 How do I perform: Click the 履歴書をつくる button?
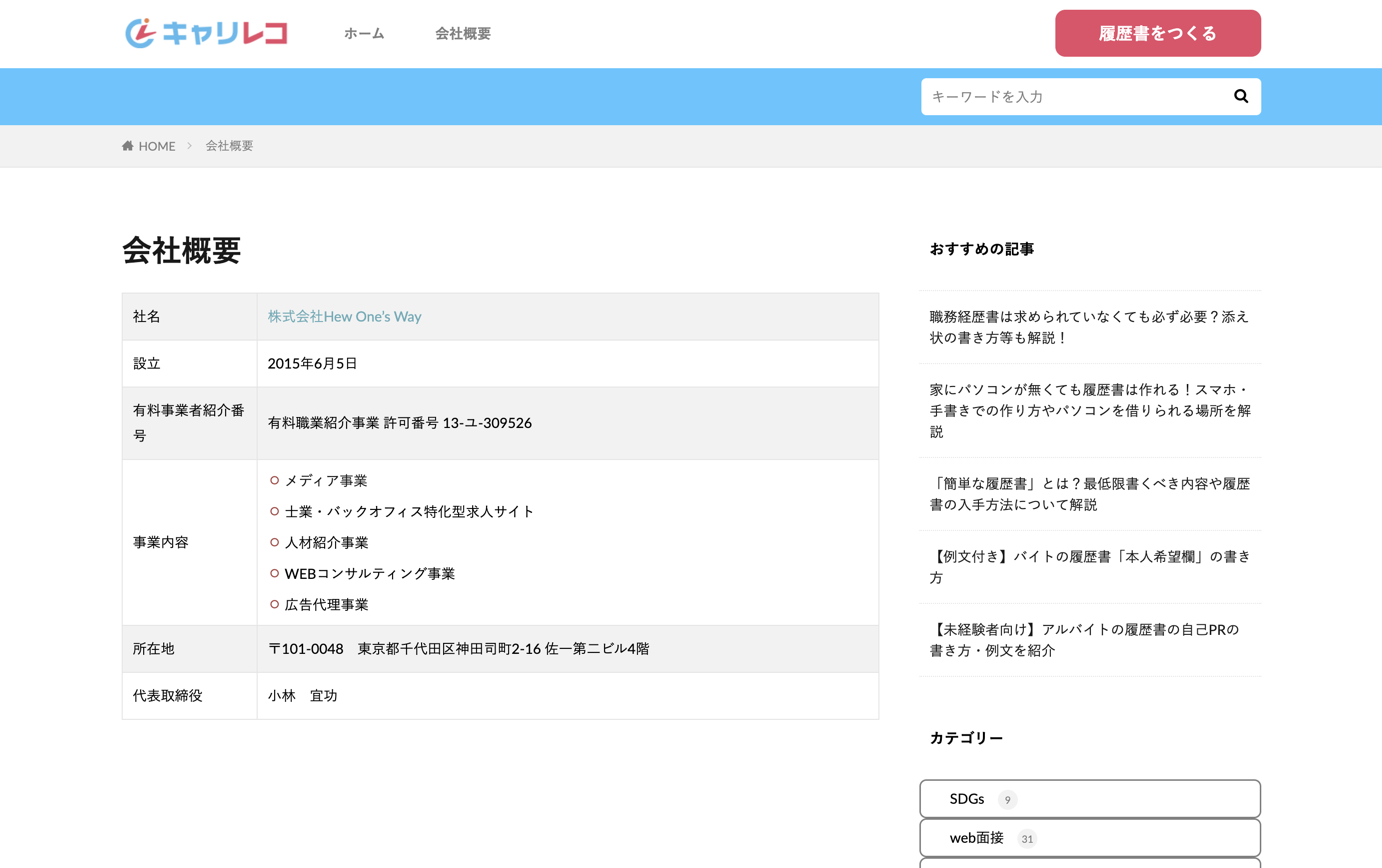pos(1157,32)
